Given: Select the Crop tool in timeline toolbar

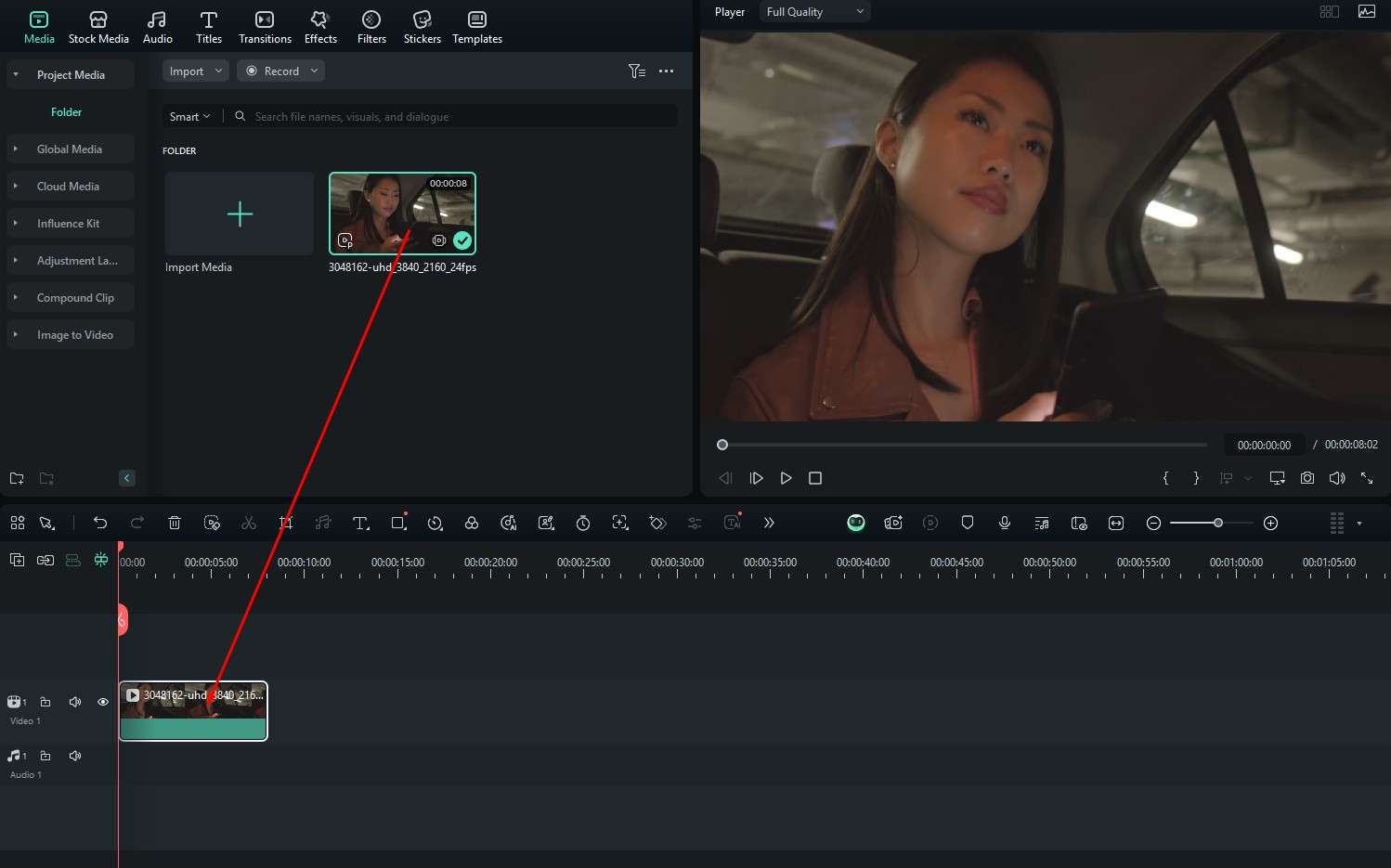Looking at the screenshot, I should click(286, 523).
